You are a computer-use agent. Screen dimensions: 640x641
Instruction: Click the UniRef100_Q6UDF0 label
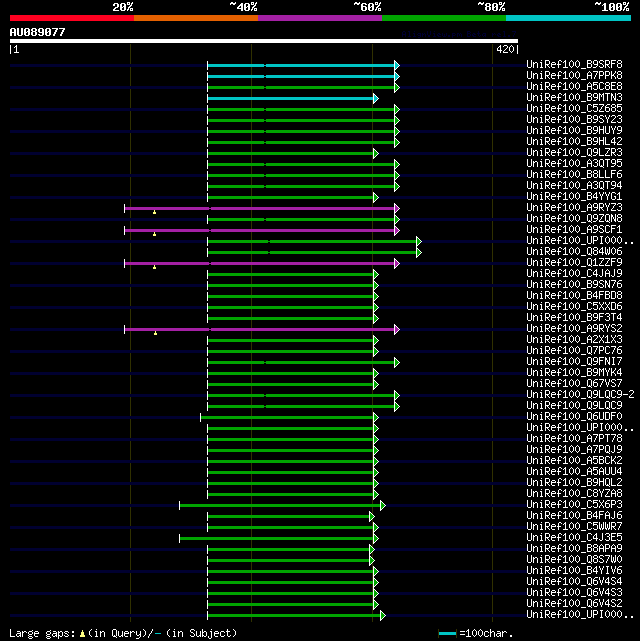click(574, 417)
